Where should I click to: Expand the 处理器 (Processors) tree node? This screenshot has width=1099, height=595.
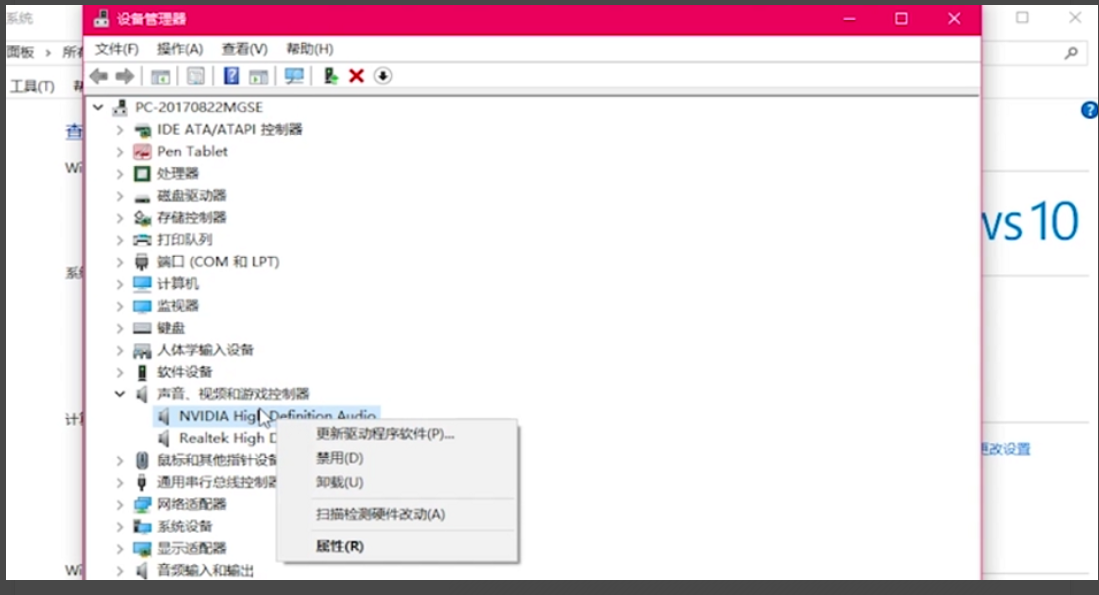(x=120, y=173)
